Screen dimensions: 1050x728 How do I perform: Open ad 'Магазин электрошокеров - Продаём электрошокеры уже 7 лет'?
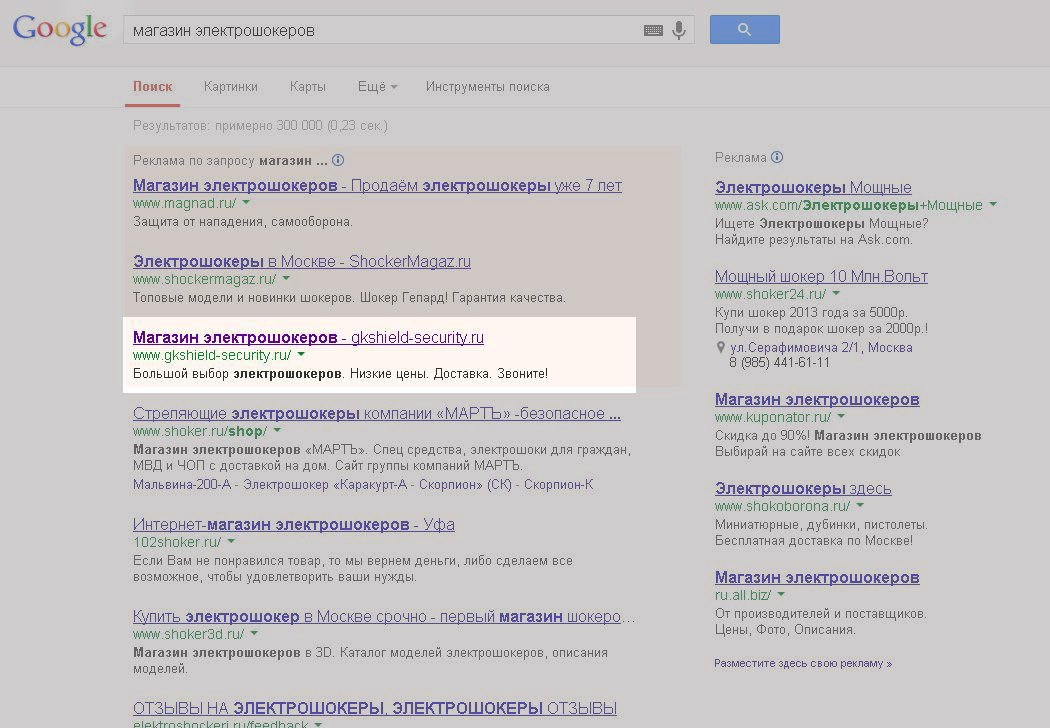pos(377,186)
